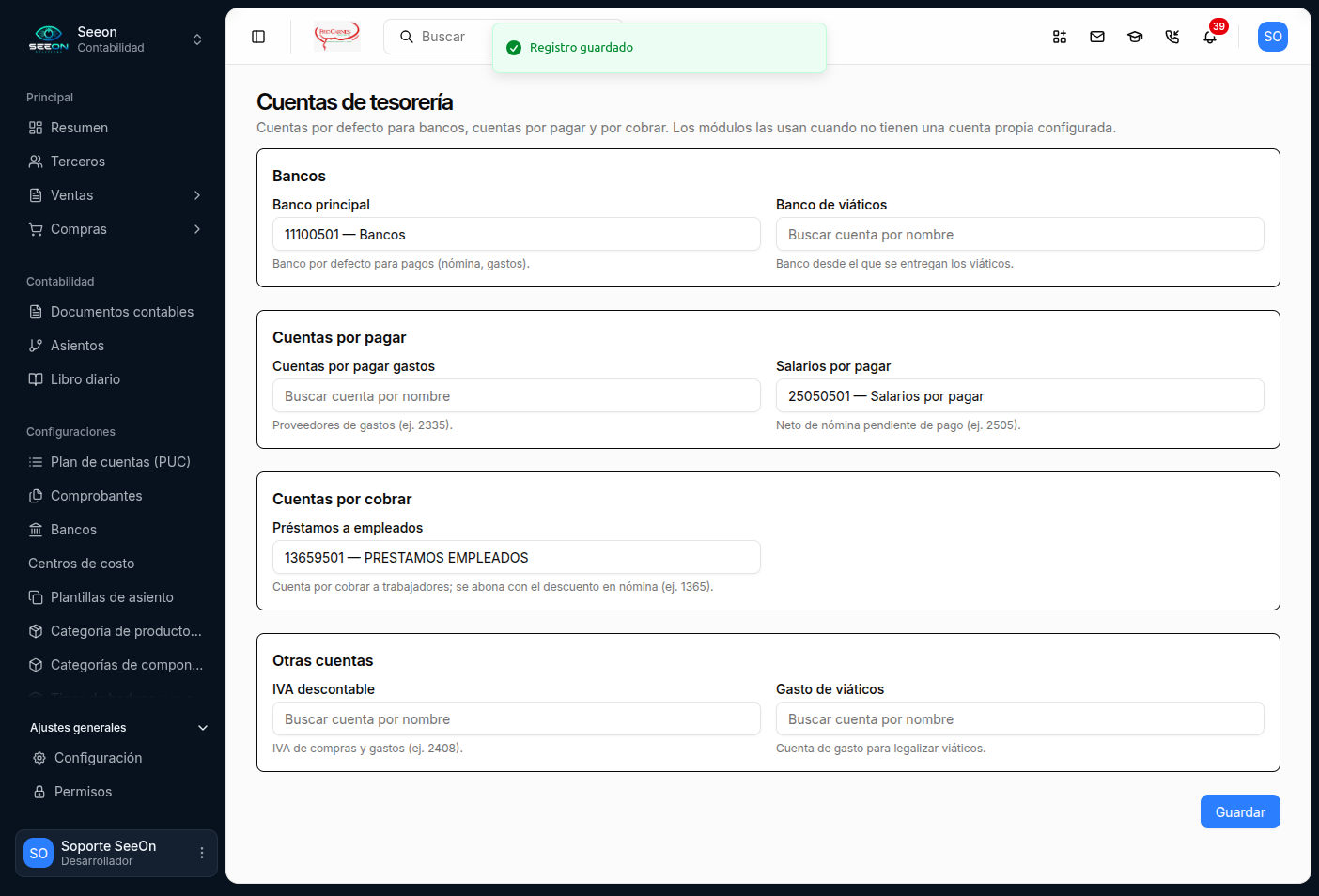Screen dimensions: 1319x896
Task: Go to Resumen in sidebar
Action: (116, 128)
